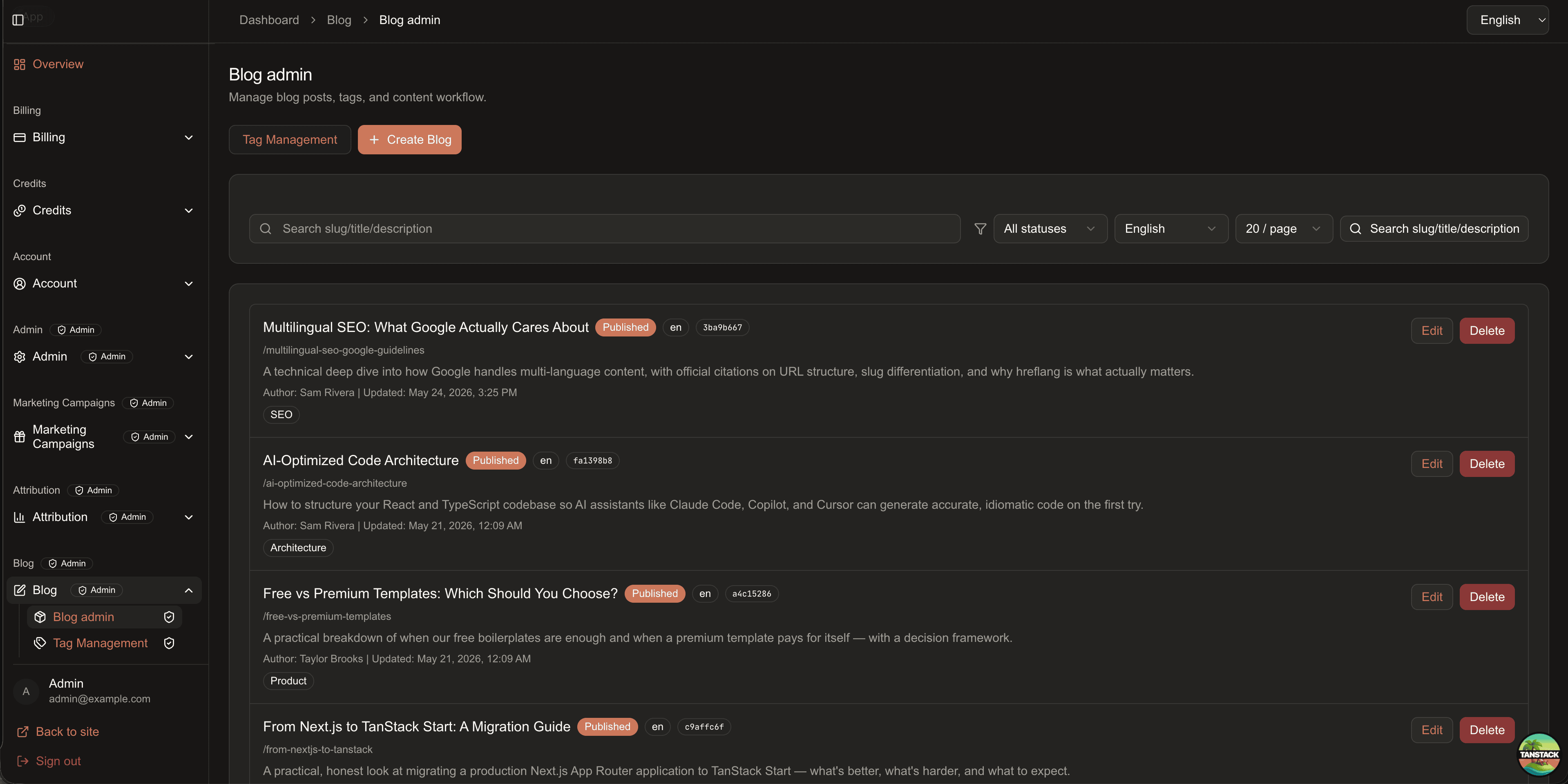1568x784 pixels.
Task: Click shield icon next to Blog admin
Action: click(x=169, y=617)
